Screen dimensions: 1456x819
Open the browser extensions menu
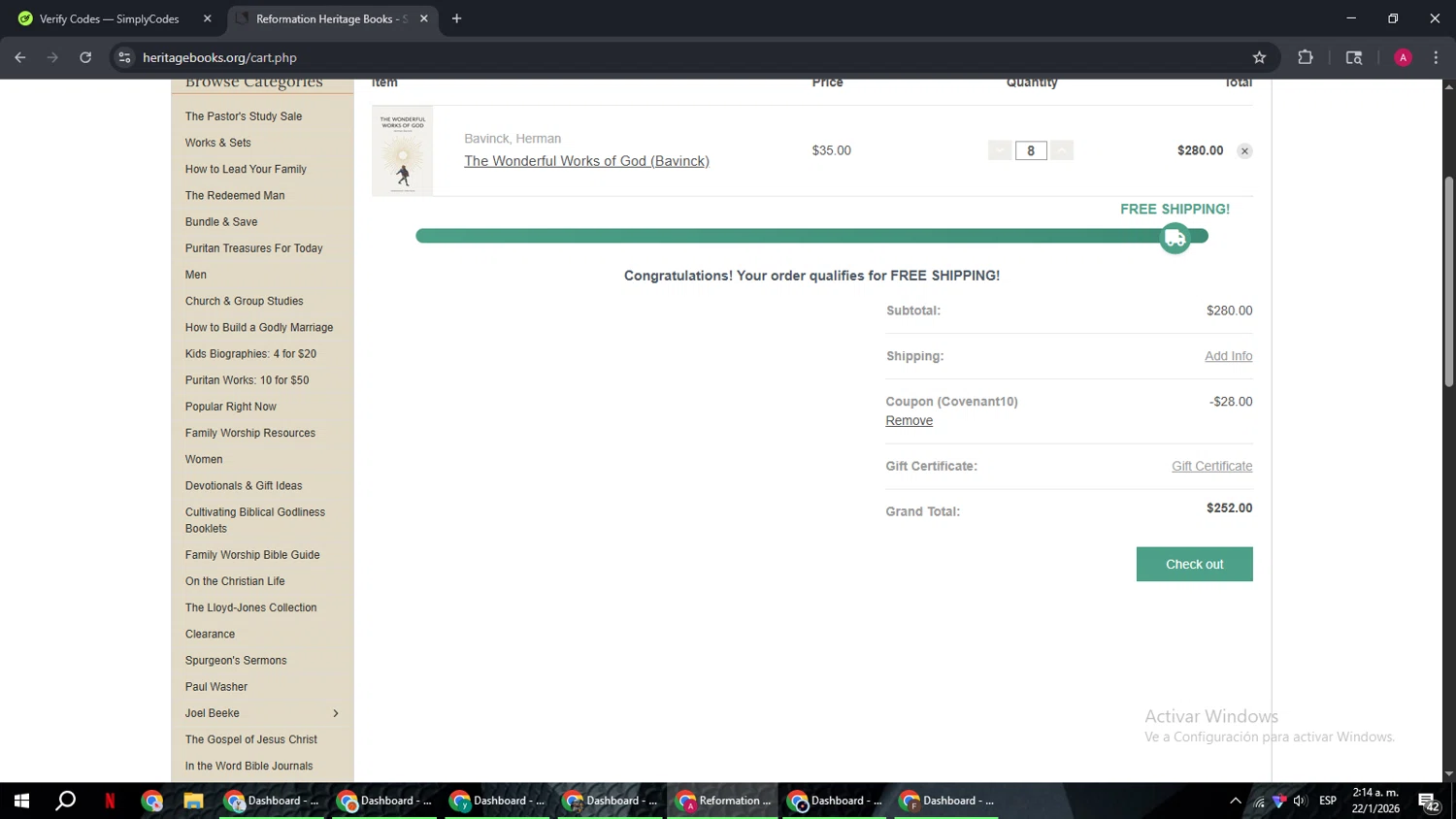tap(1306, 57)
